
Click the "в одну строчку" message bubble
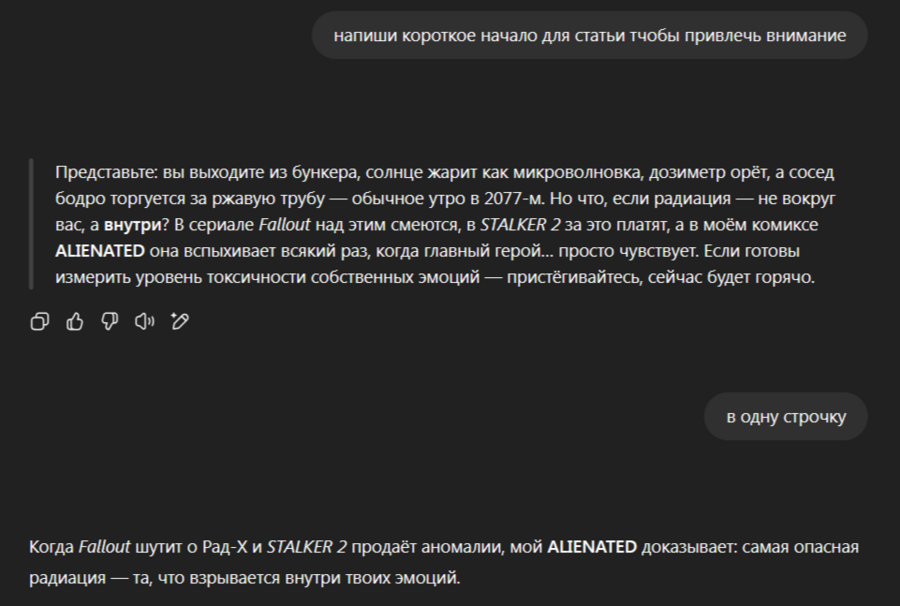(x=786, y=417)
